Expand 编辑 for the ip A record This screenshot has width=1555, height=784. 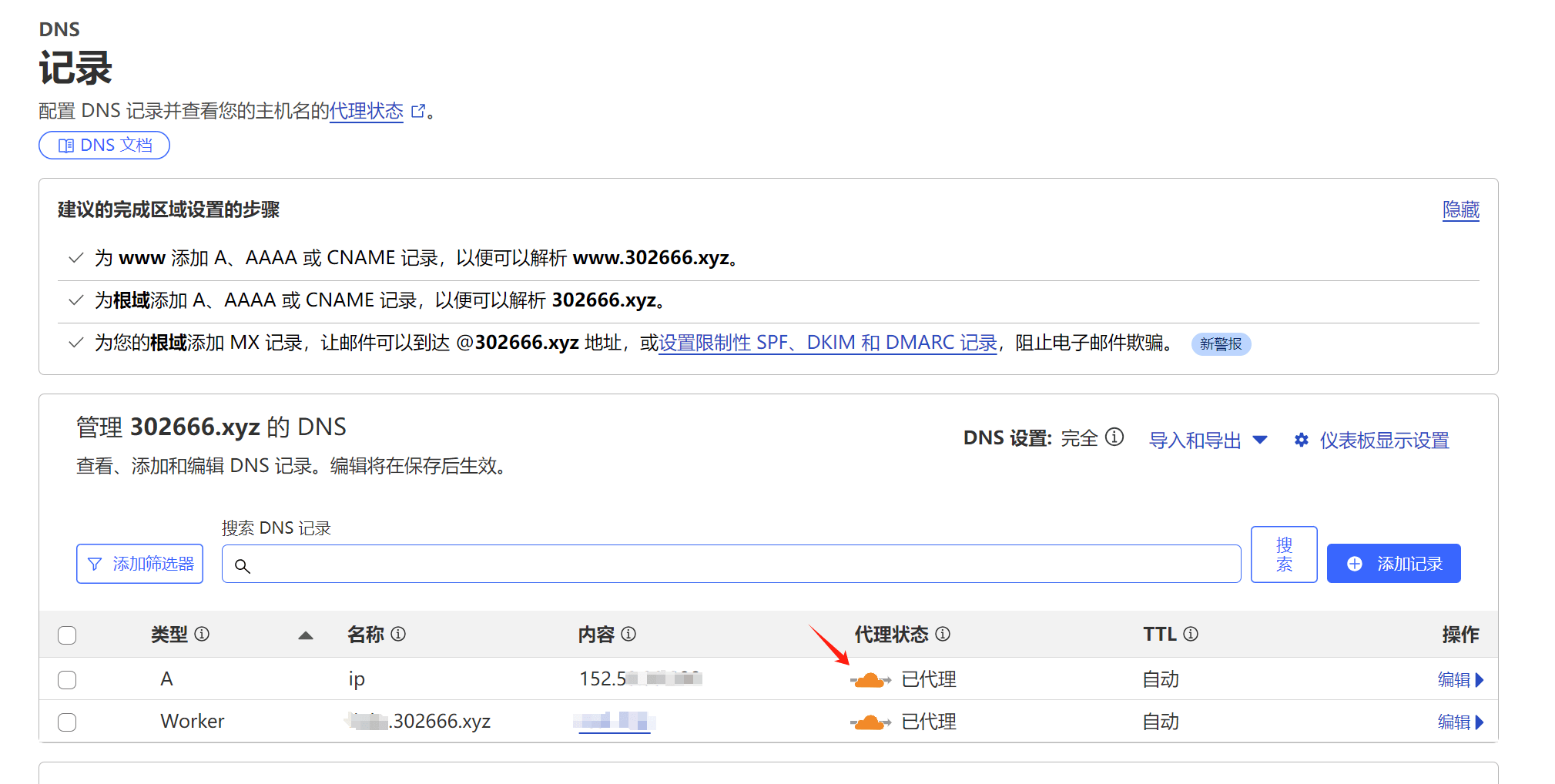[1459, 680]
